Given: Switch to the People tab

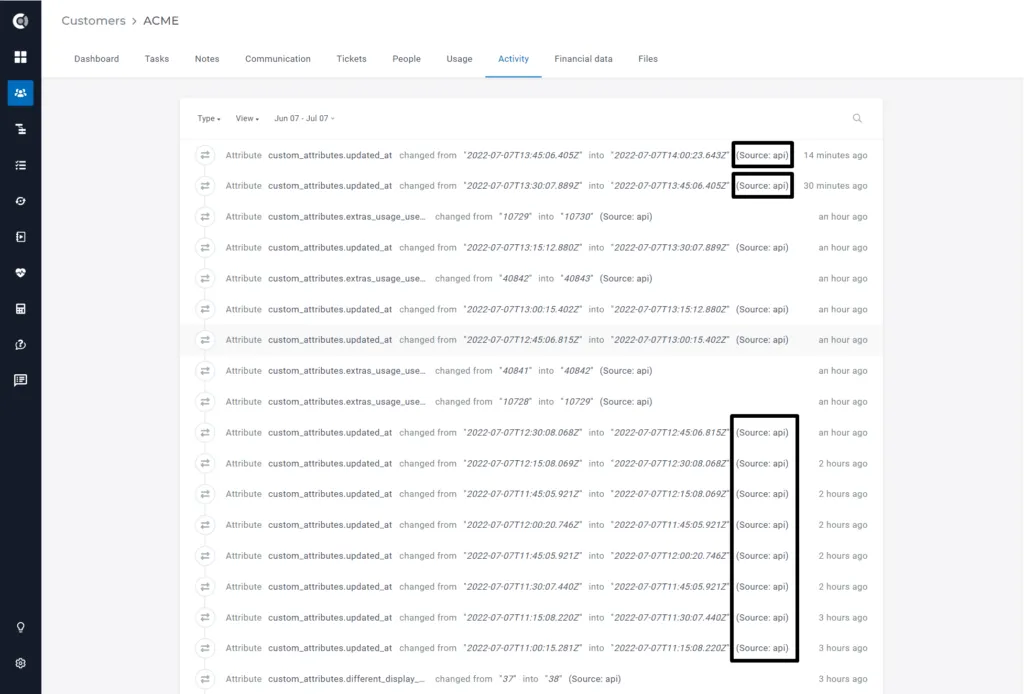Looking at the screenshot, I should [406, 59].
